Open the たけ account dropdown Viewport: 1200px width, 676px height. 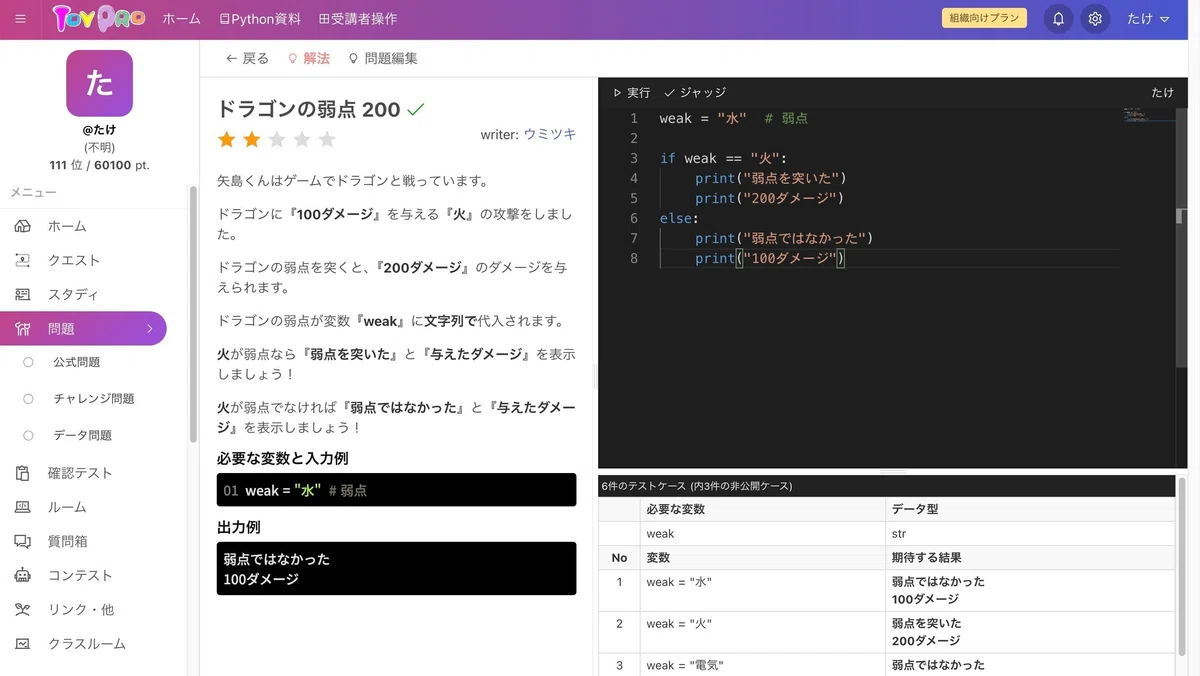(1148, 19)
